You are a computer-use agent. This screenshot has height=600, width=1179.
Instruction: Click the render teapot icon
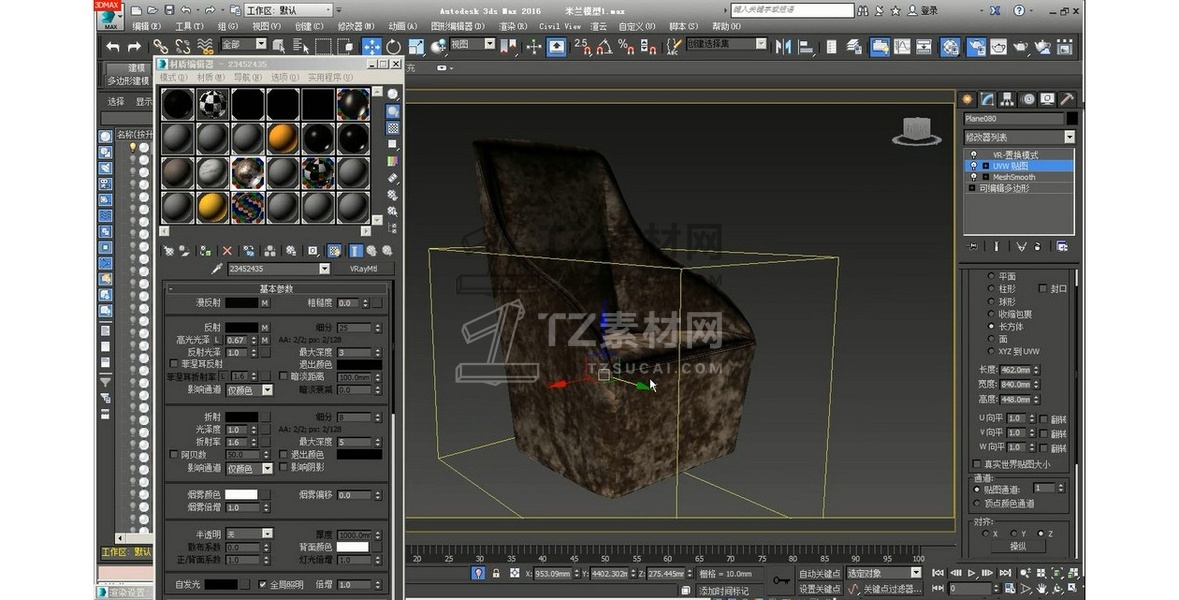[1020, 47]
